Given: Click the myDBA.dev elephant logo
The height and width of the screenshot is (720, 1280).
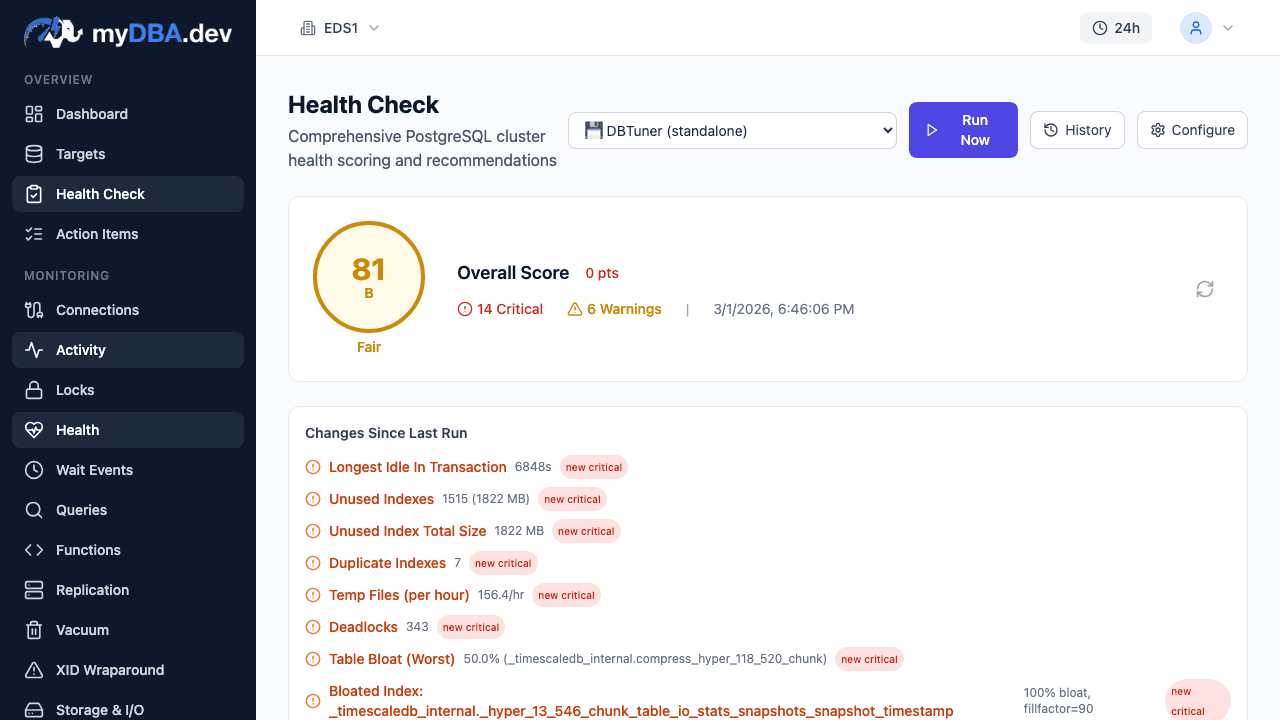Looking at the screenshot, I should tap(54, 32).
